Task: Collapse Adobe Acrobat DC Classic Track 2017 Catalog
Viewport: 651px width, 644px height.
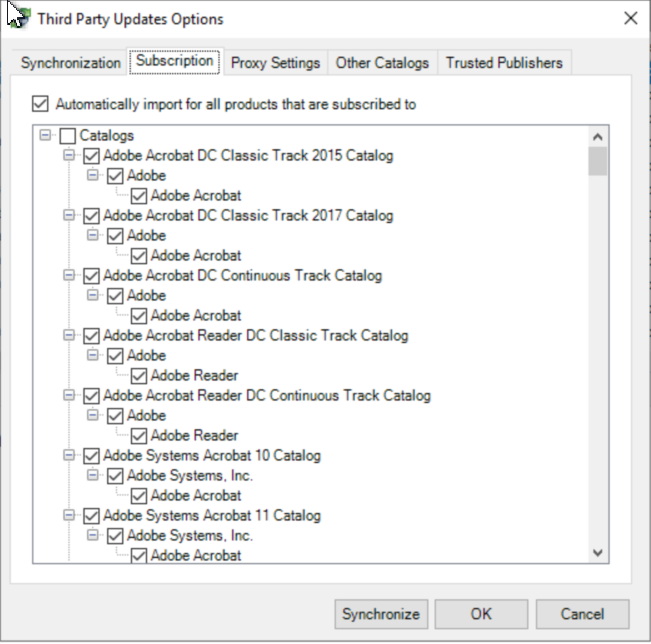Action: [69, 215]
